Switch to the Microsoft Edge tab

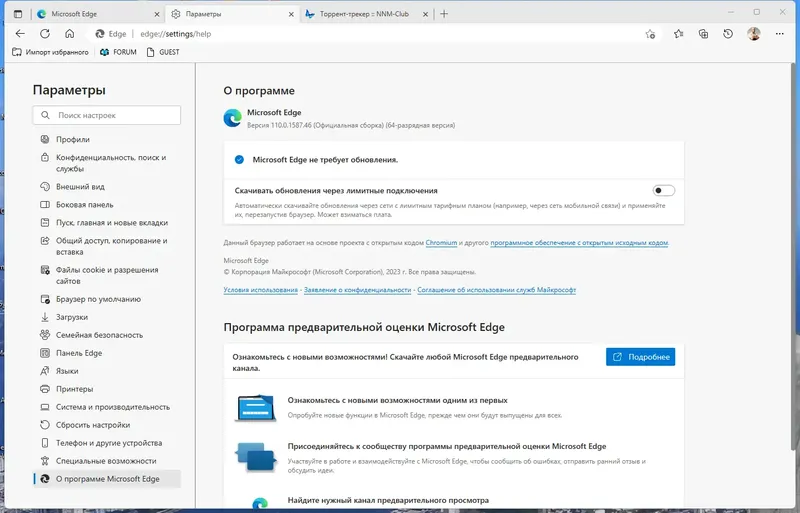coord(98,14)
